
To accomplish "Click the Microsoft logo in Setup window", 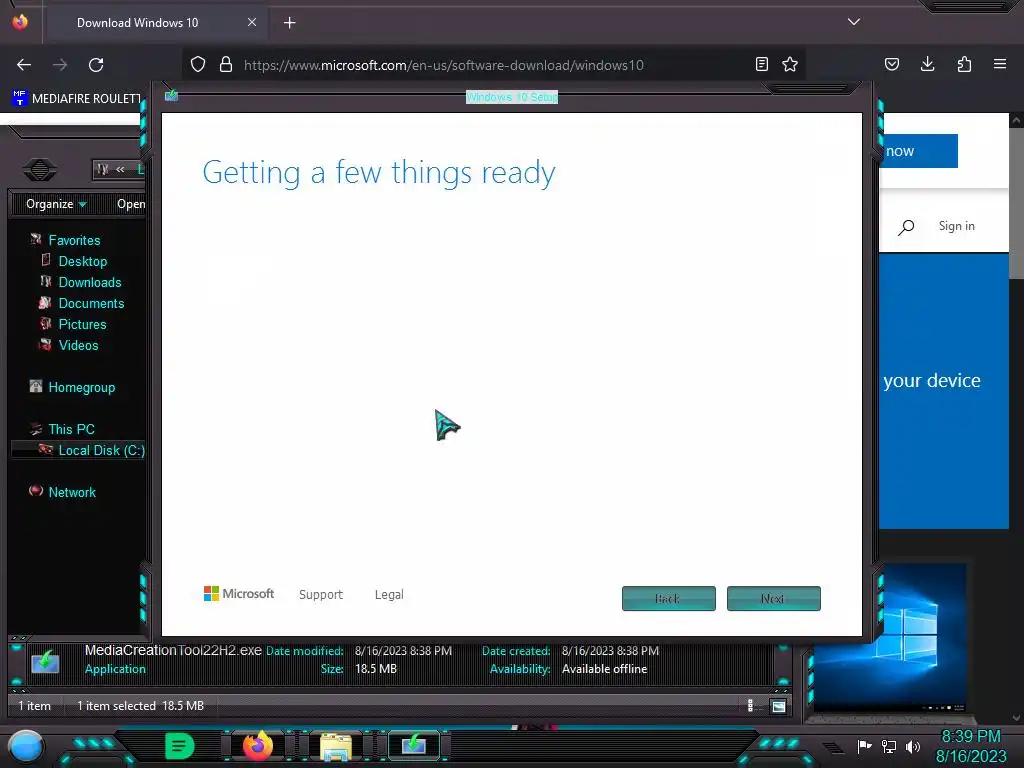I will [x=239, y=594].
